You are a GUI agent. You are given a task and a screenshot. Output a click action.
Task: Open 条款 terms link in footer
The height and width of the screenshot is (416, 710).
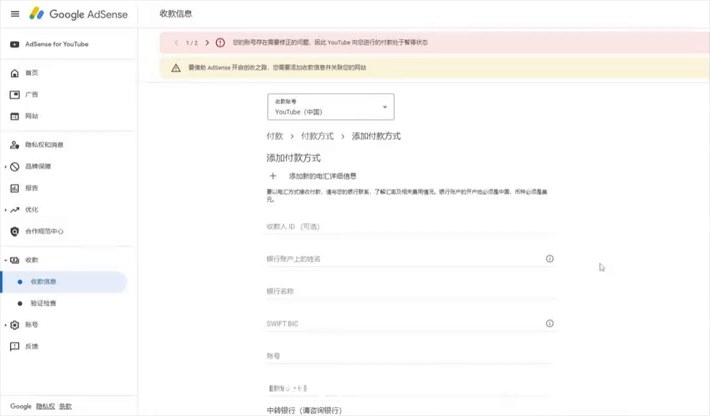[65, 406]
